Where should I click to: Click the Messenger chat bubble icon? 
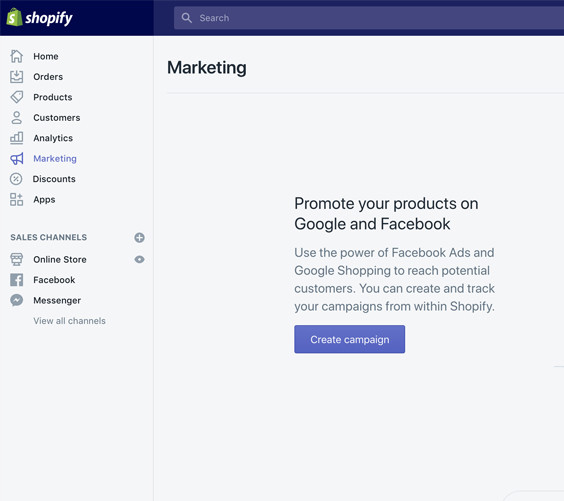pos(17,300)
